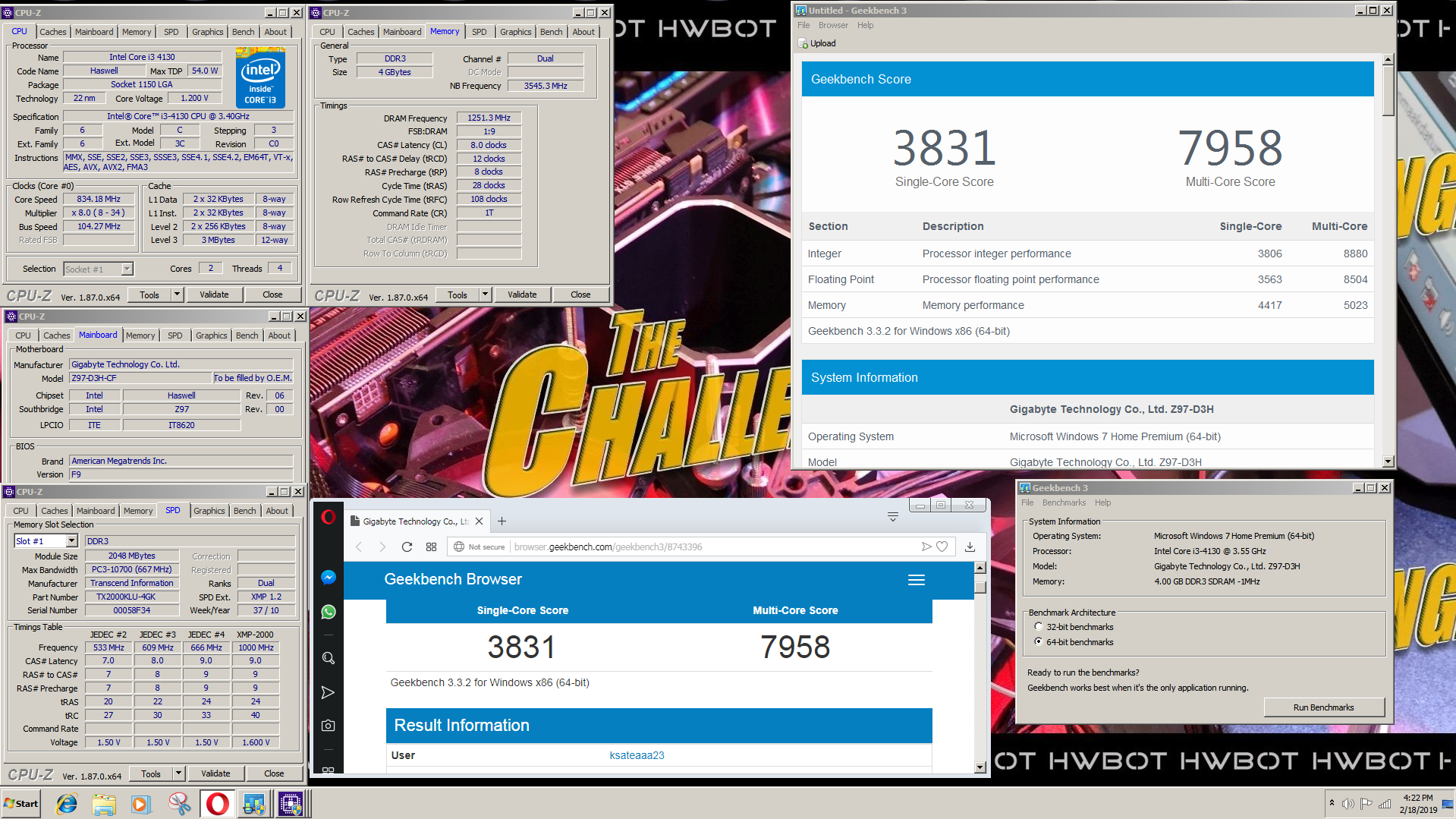Close the Gigabyte Technology browser tab

click(x=479, y=521)
